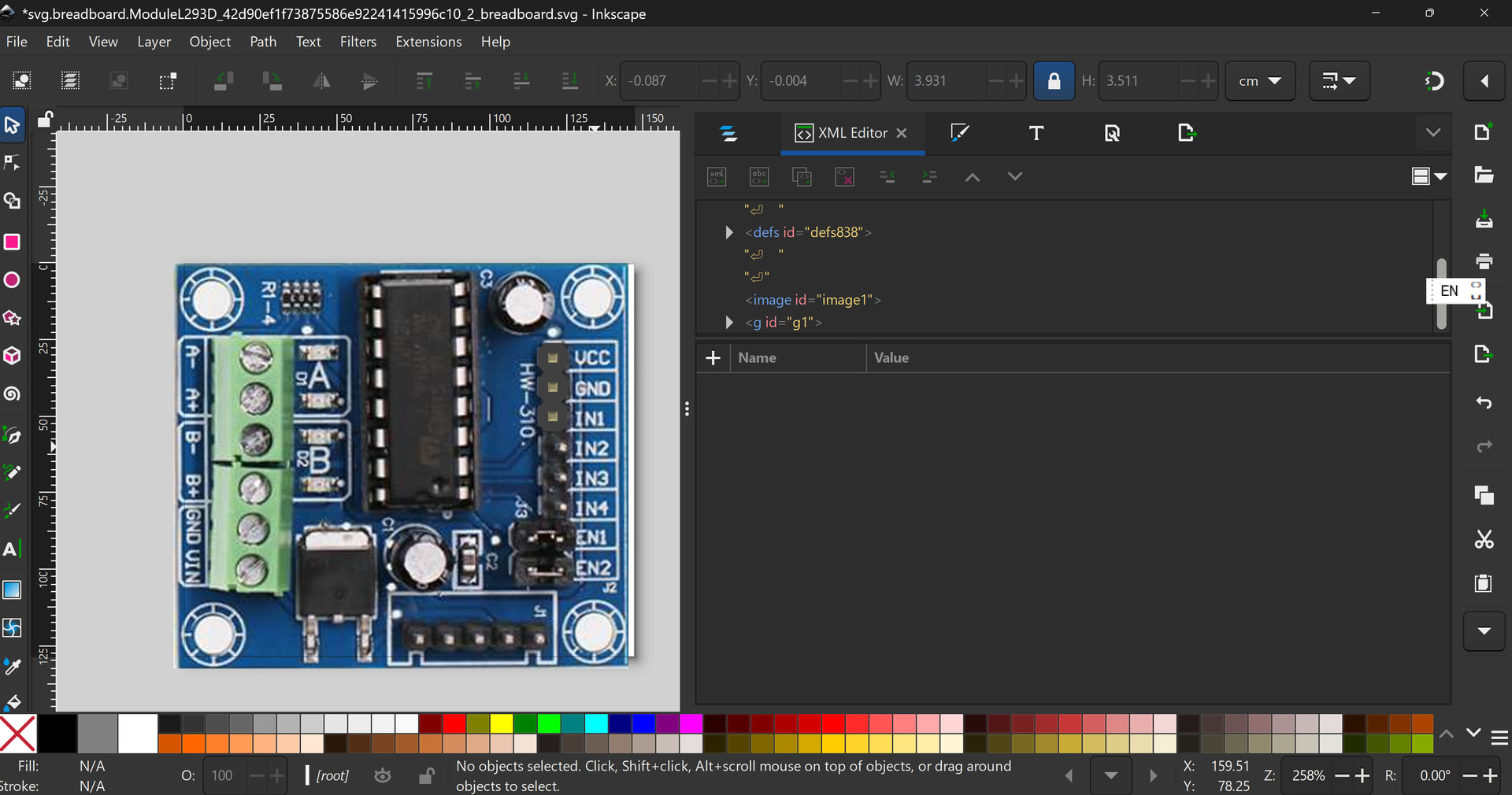Image resolution: width=1512 pixels, height=795 pixels.
Task: Select the Text tool in the toolbox
Action: (12, 549)
